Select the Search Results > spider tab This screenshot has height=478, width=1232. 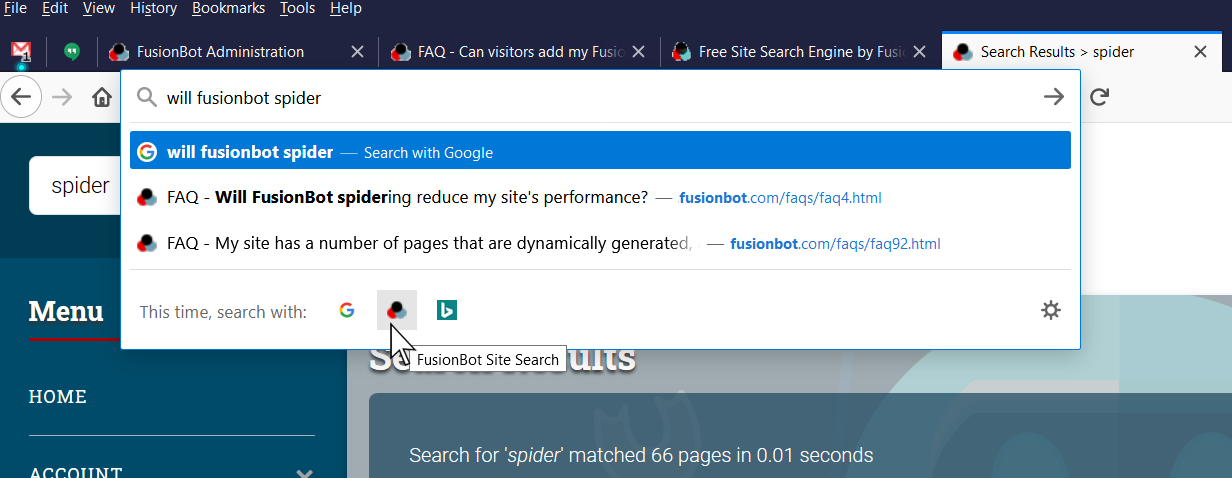click(x=1058, y=52)
